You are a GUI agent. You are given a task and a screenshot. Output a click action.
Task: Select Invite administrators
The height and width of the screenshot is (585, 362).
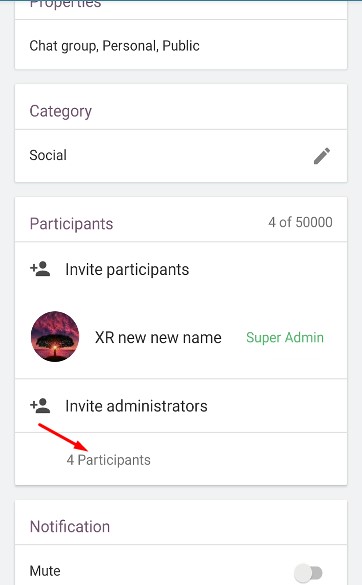[x=136, y=406]
